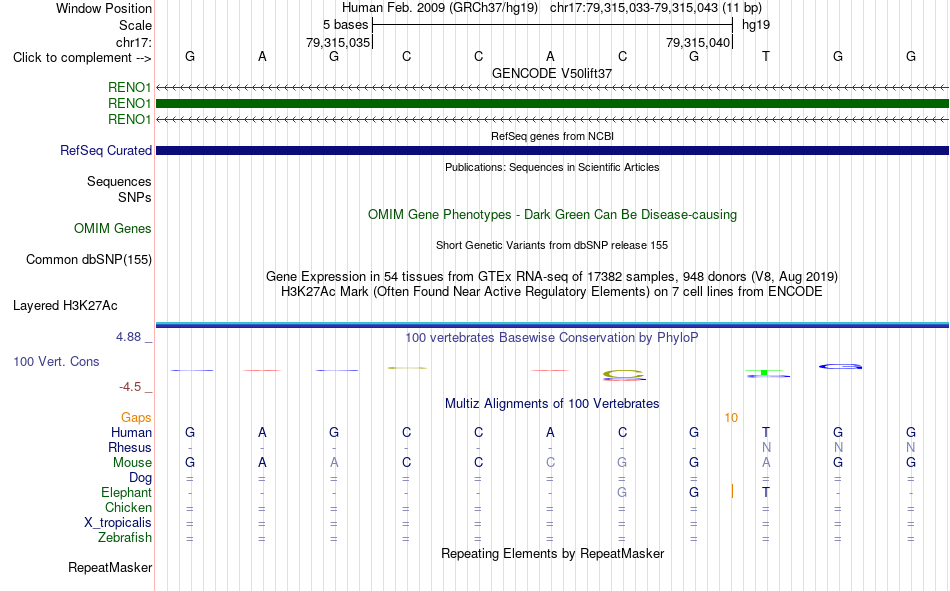Click the -4.5 PhyloP lower limit value
Screen dimensions: 950x591
[x=130, y=387]
